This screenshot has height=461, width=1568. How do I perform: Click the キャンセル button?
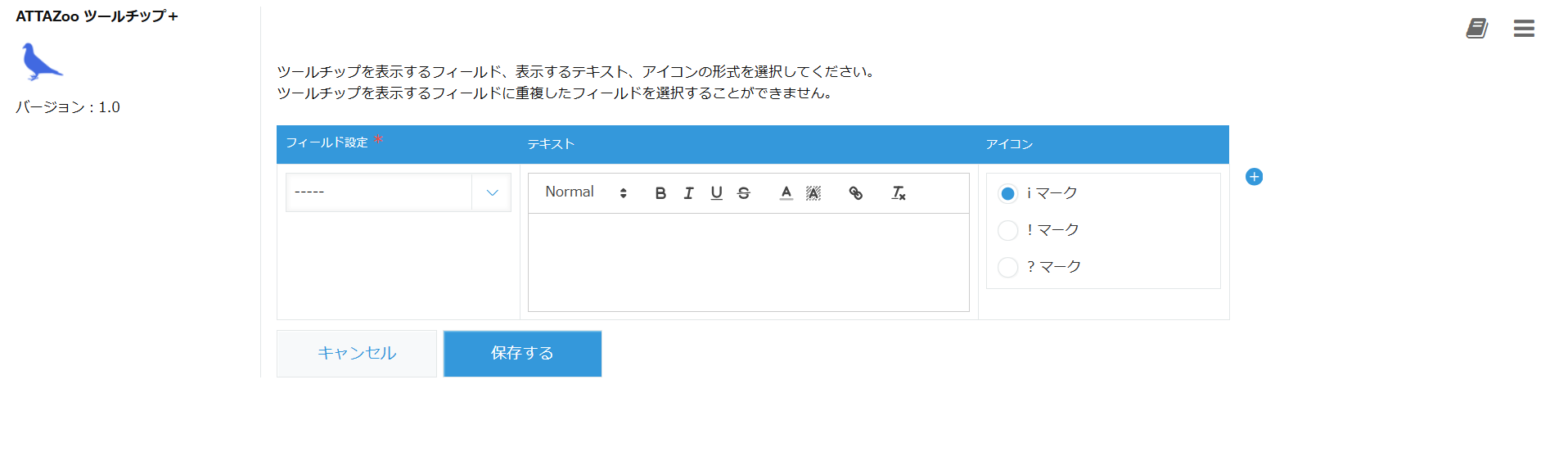[x=357, y=354]
